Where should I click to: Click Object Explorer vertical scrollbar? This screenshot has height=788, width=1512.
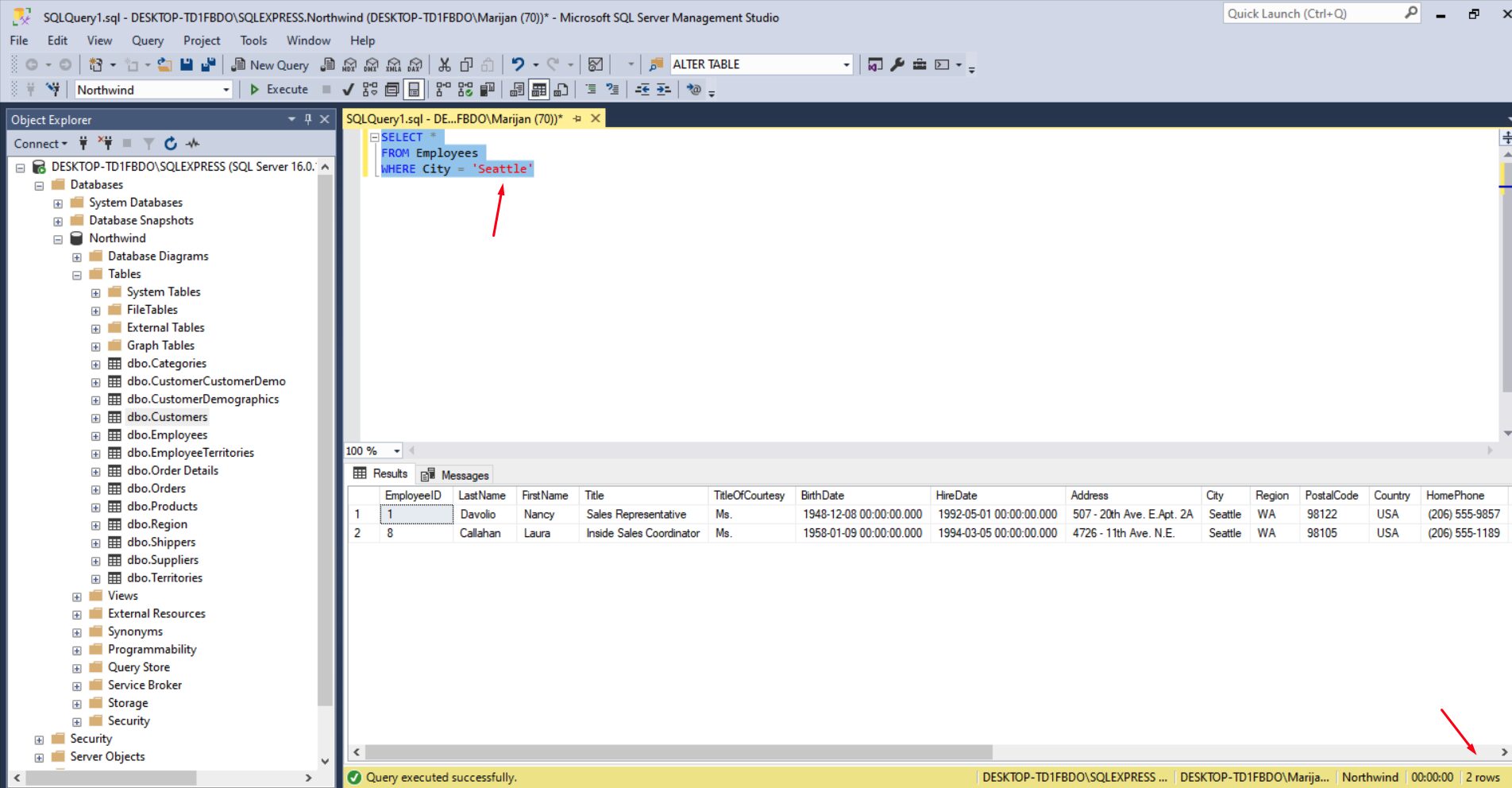click(x=325, y=439)
